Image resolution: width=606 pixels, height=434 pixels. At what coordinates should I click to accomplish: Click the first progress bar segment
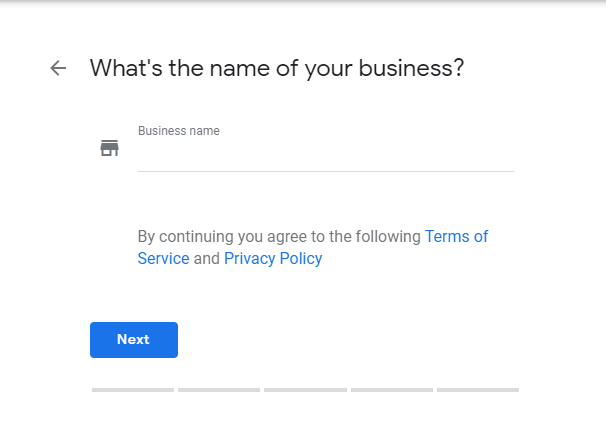tap(133, 389)
